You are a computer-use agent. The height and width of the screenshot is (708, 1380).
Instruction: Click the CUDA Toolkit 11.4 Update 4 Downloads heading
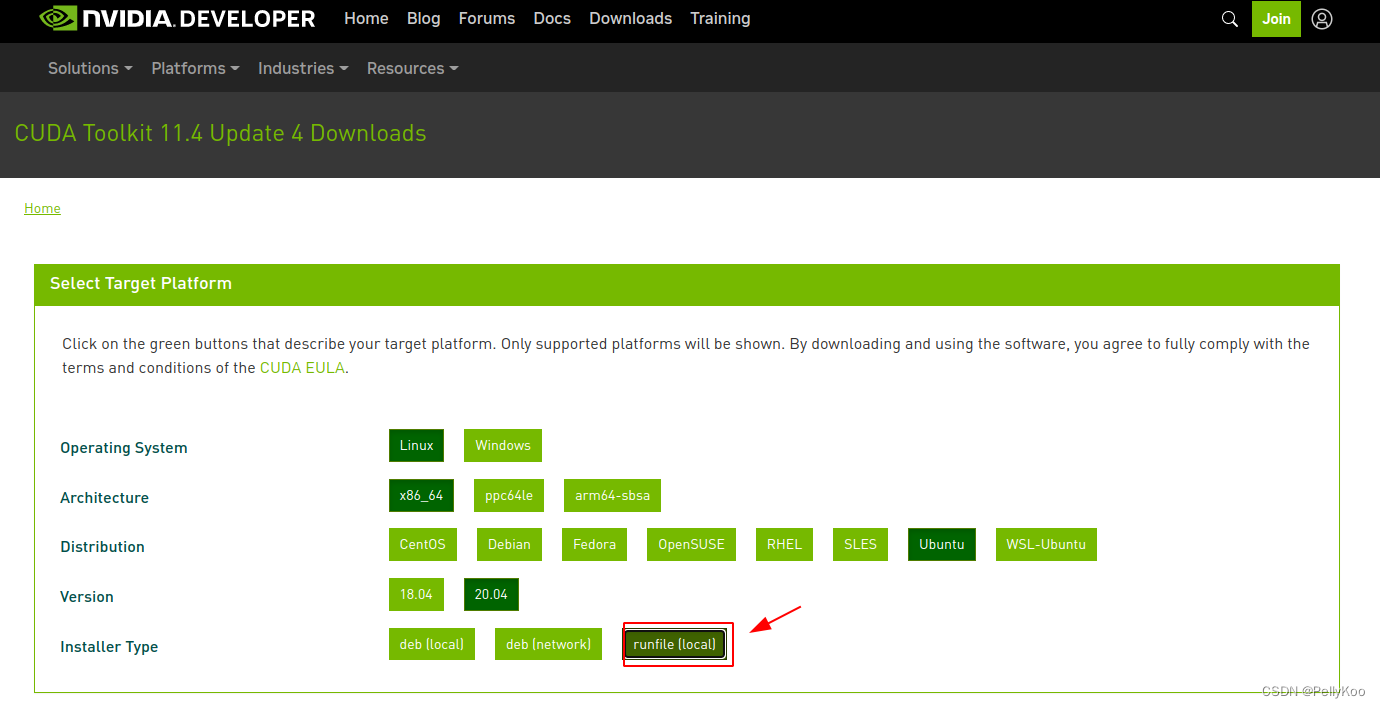(x=220, y=133)
